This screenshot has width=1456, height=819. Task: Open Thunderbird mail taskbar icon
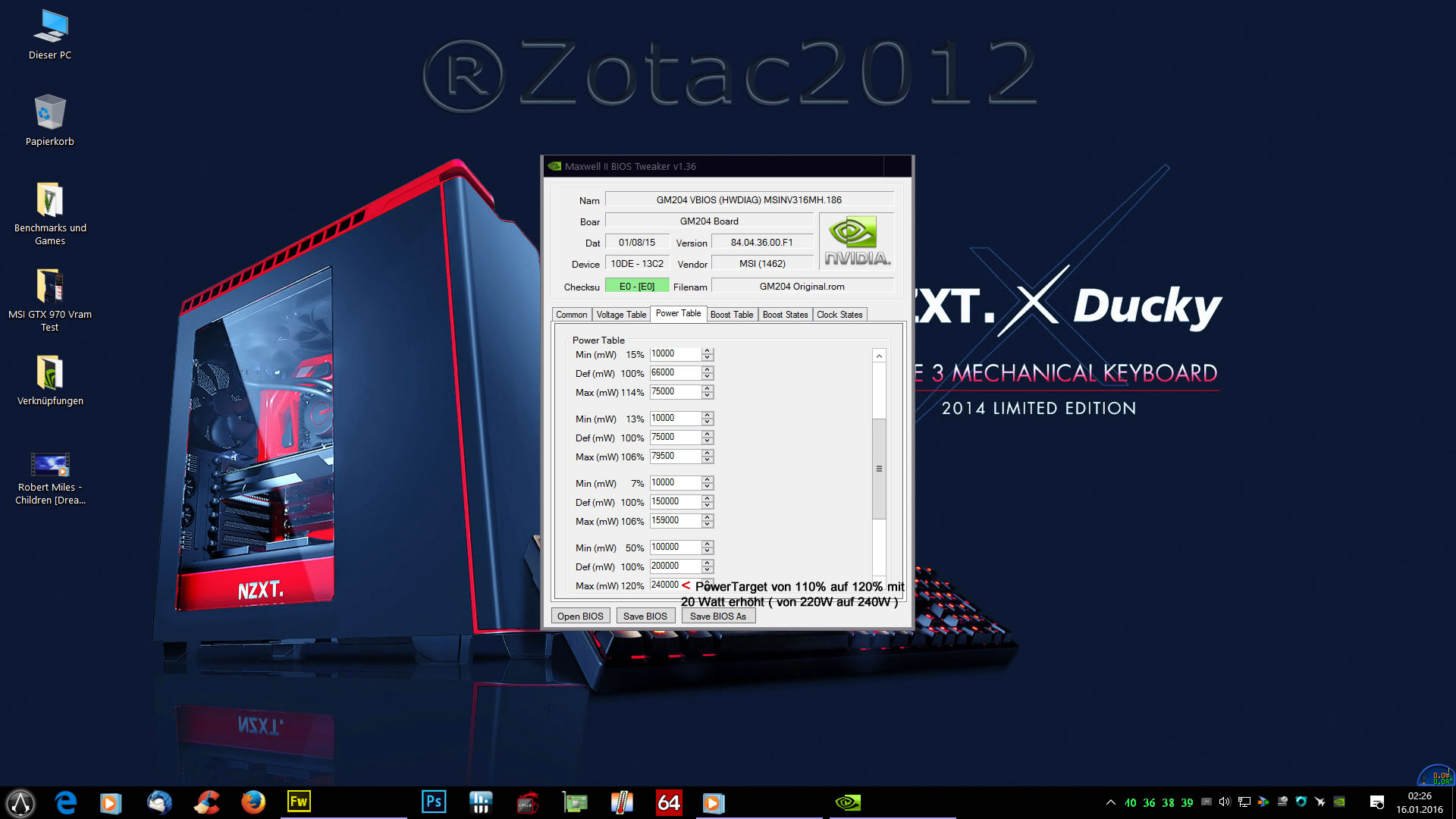tap(159, 802)
